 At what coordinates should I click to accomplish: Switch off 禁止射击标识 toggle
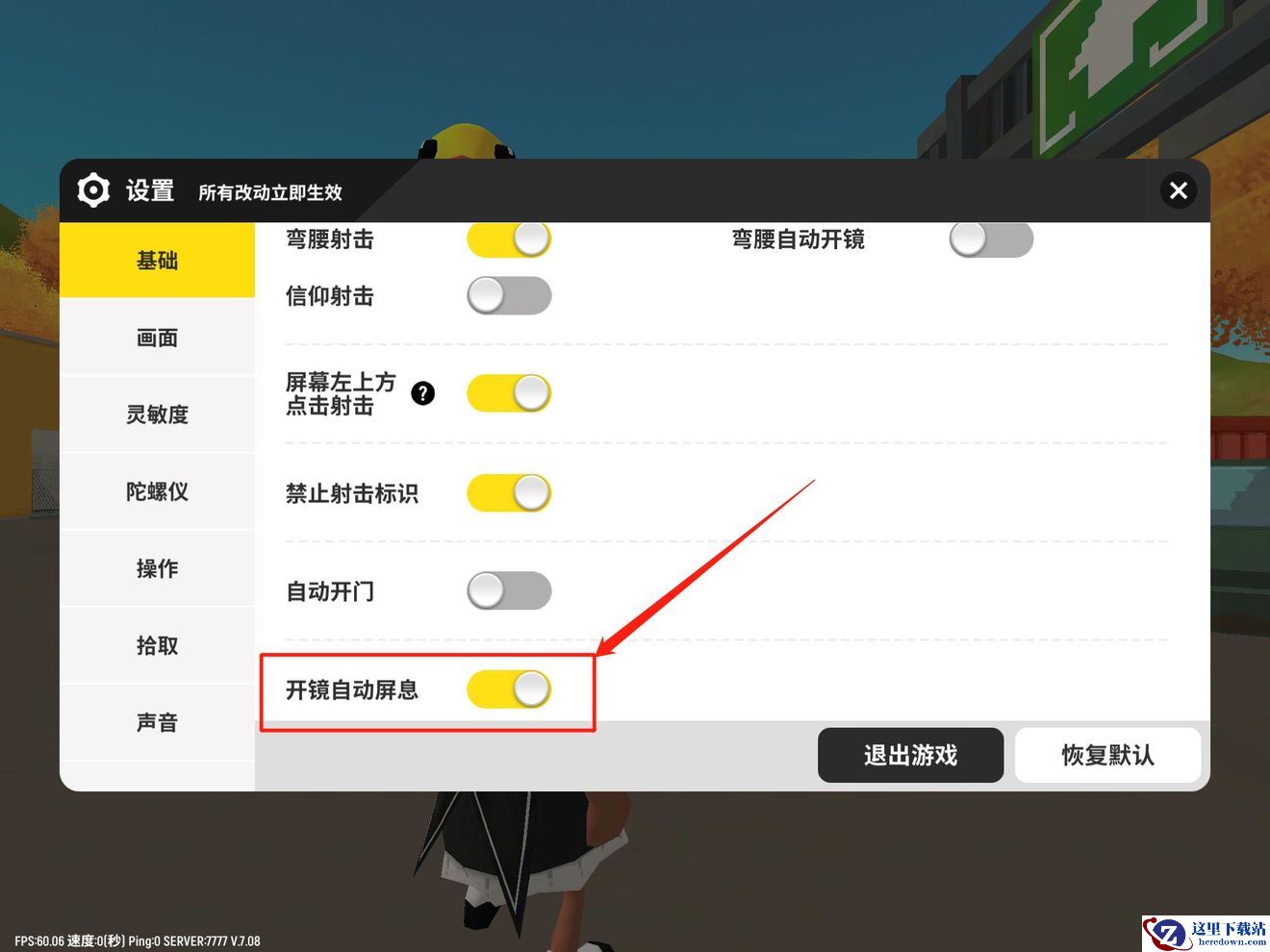[x=509, y=492]
